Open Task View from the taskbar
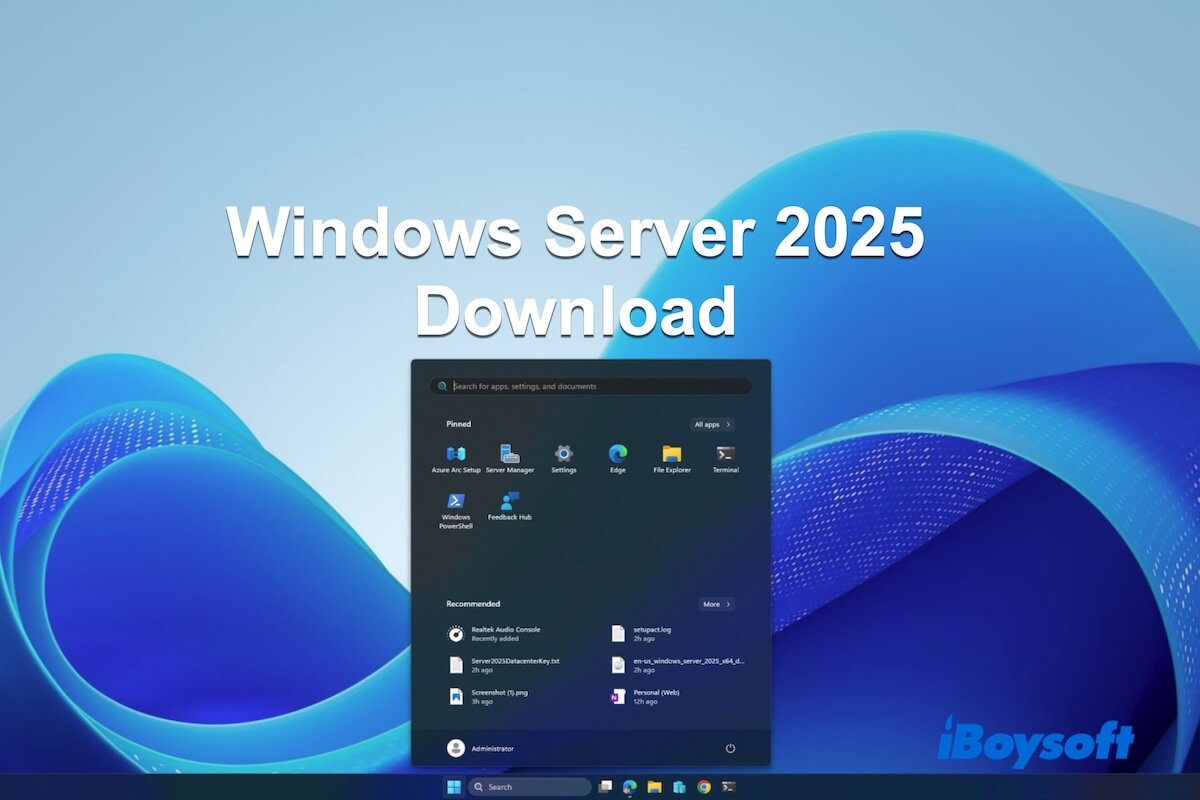 click(x=605, y=787)
